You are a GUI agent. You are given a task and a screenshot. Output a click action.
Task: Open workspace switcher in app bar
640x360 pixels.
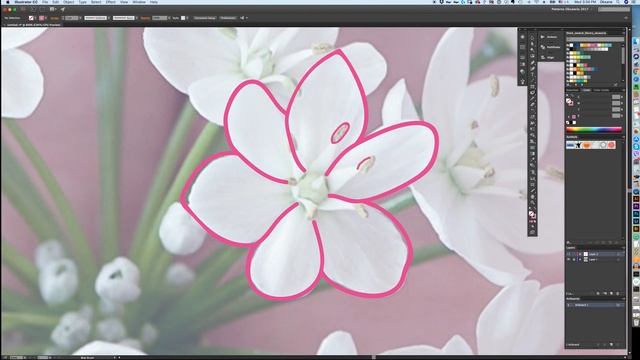click(x=573, y=9)
